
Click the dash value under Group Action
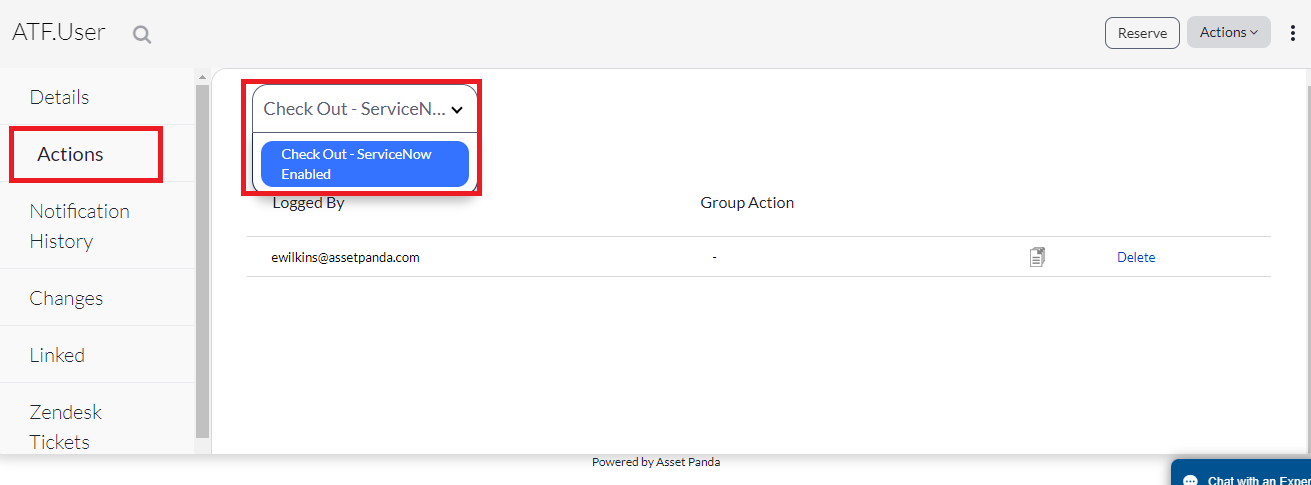[714, 257]
